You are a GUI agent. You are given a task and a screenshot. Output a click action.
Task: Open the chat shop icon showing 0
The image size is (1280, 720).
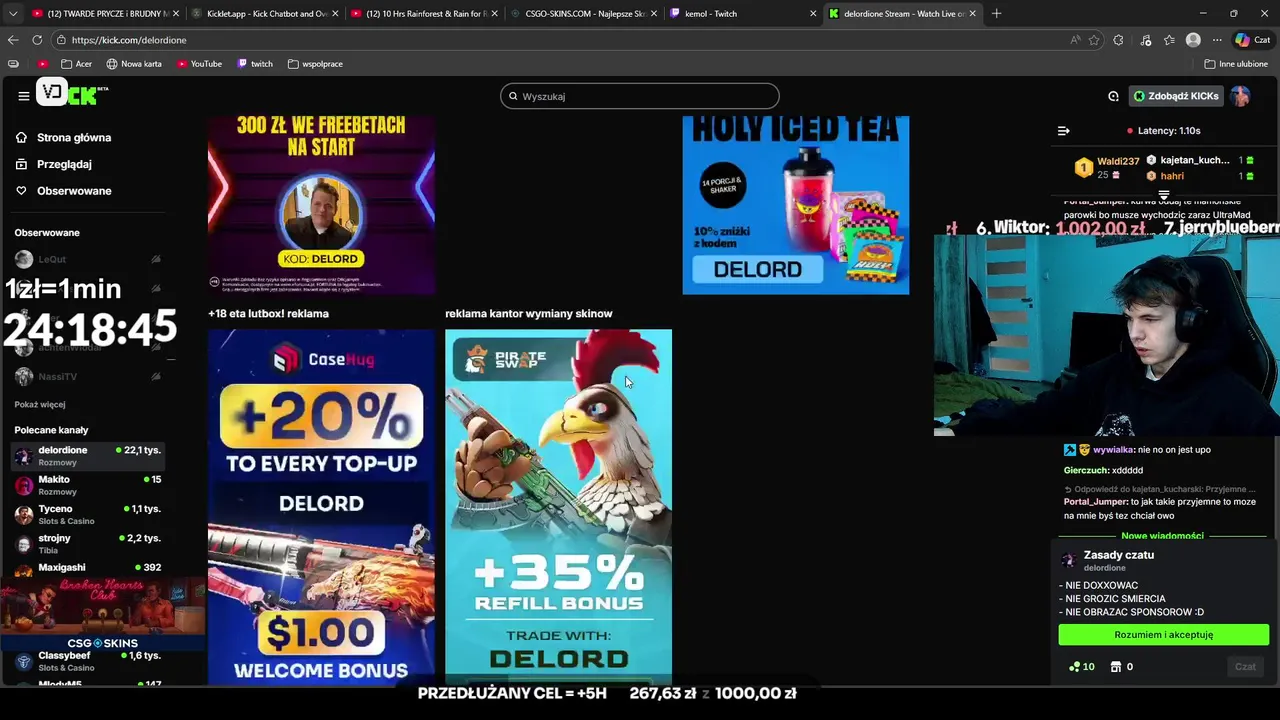point(1121,667)
